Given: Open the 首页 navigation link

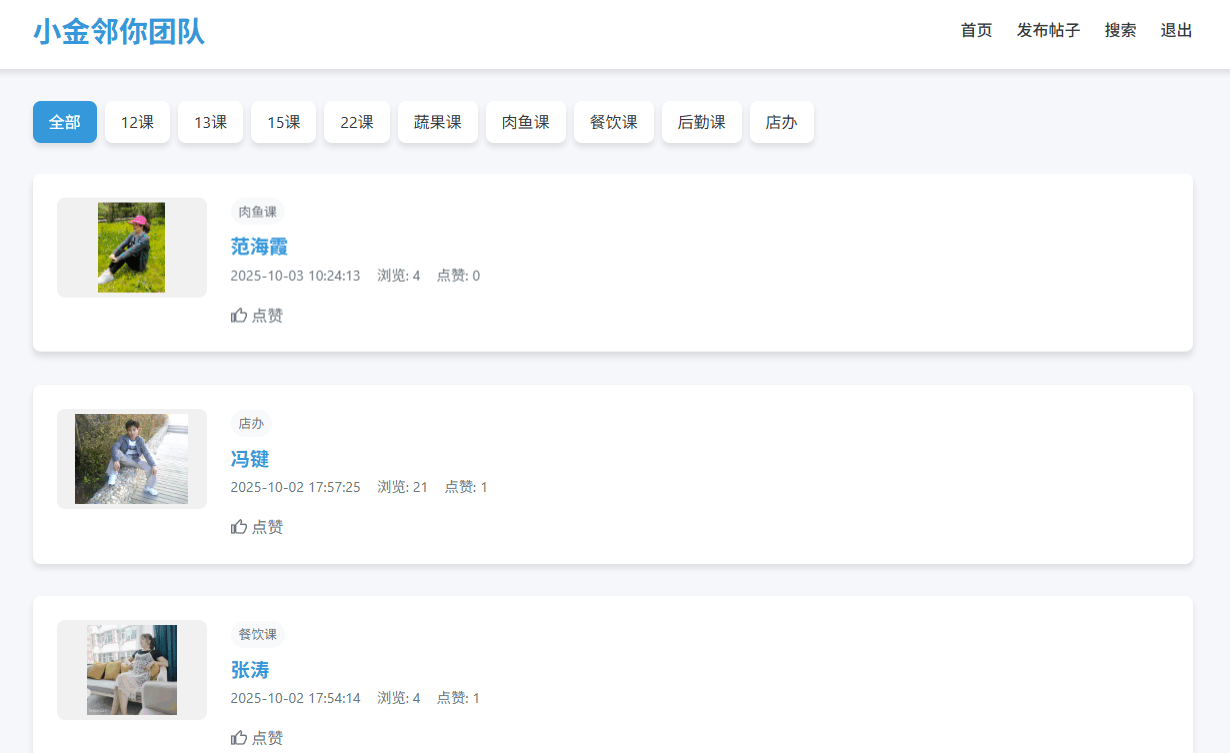Looking at the screenshot, I should [976, 30].
